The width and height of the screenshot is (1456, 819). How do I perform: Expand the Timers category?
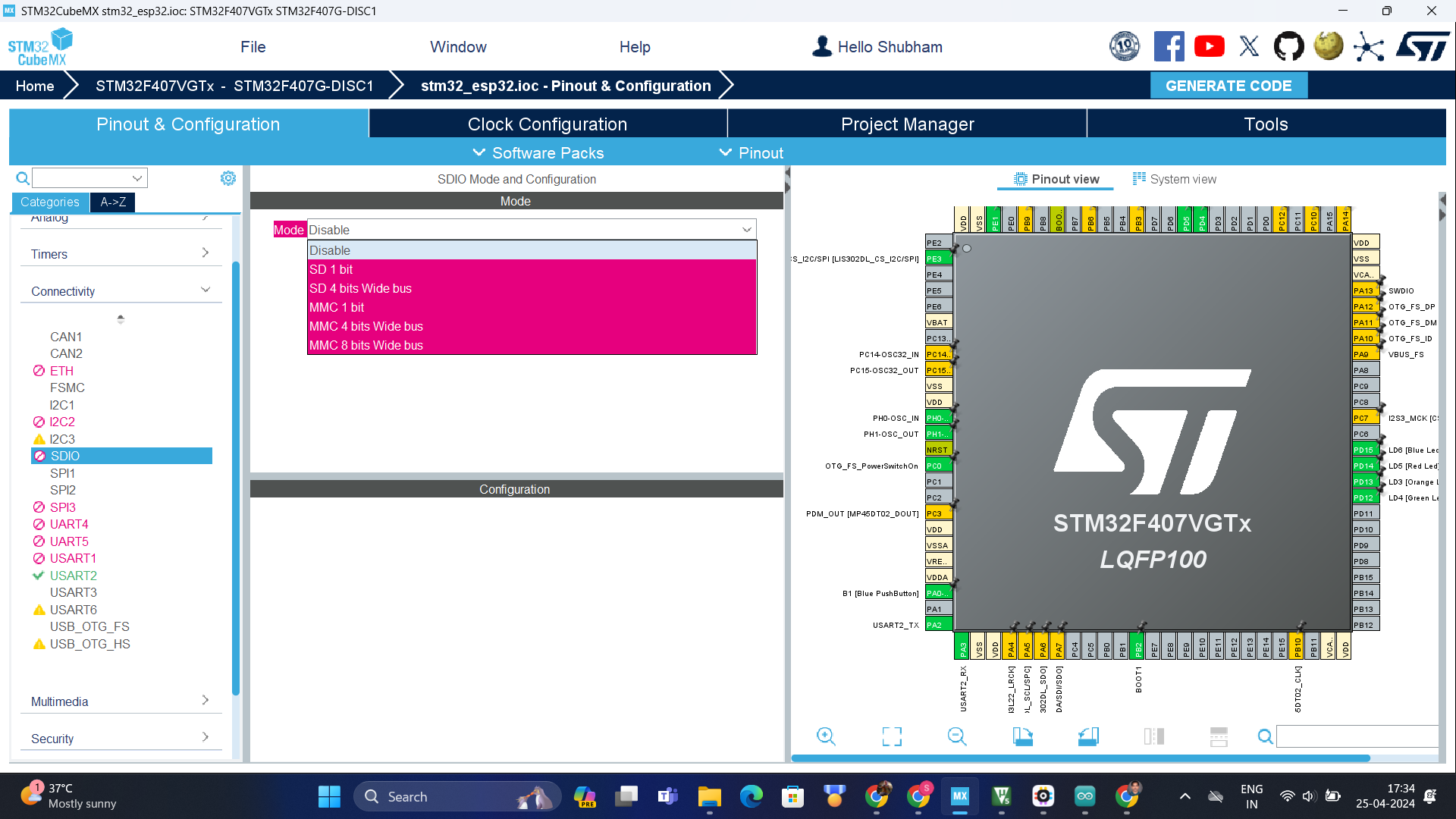click(x=205, y=253)
